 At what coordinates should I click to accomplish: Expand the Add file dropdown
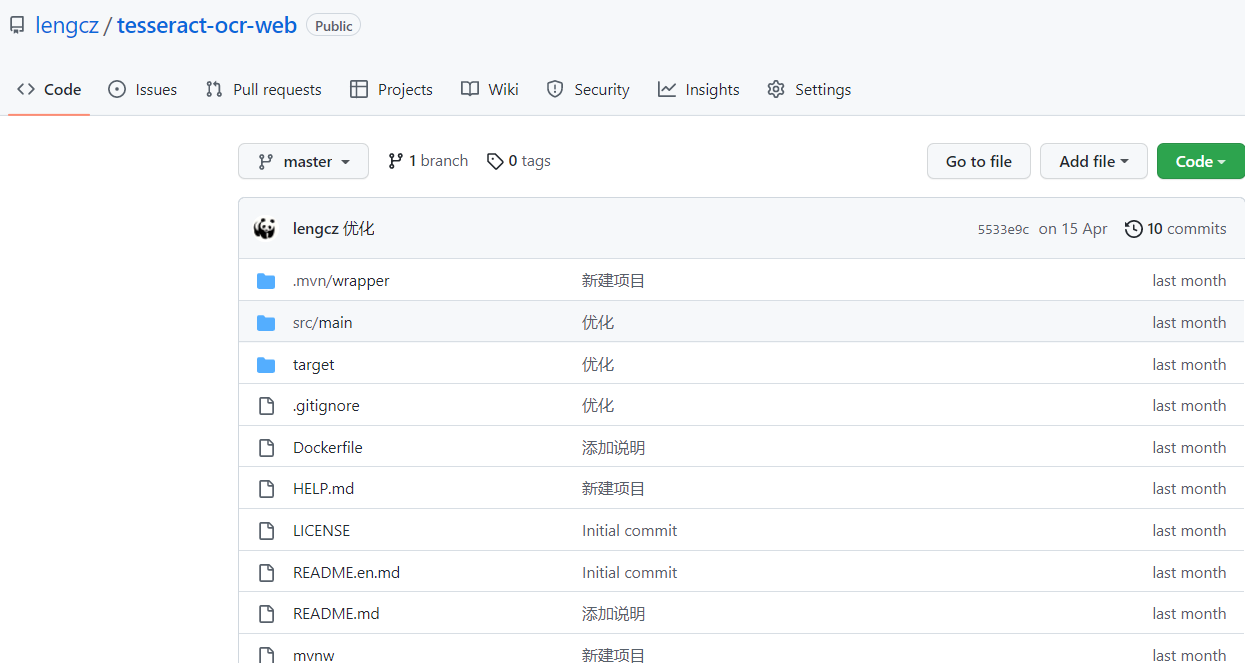coord(1094,161)
